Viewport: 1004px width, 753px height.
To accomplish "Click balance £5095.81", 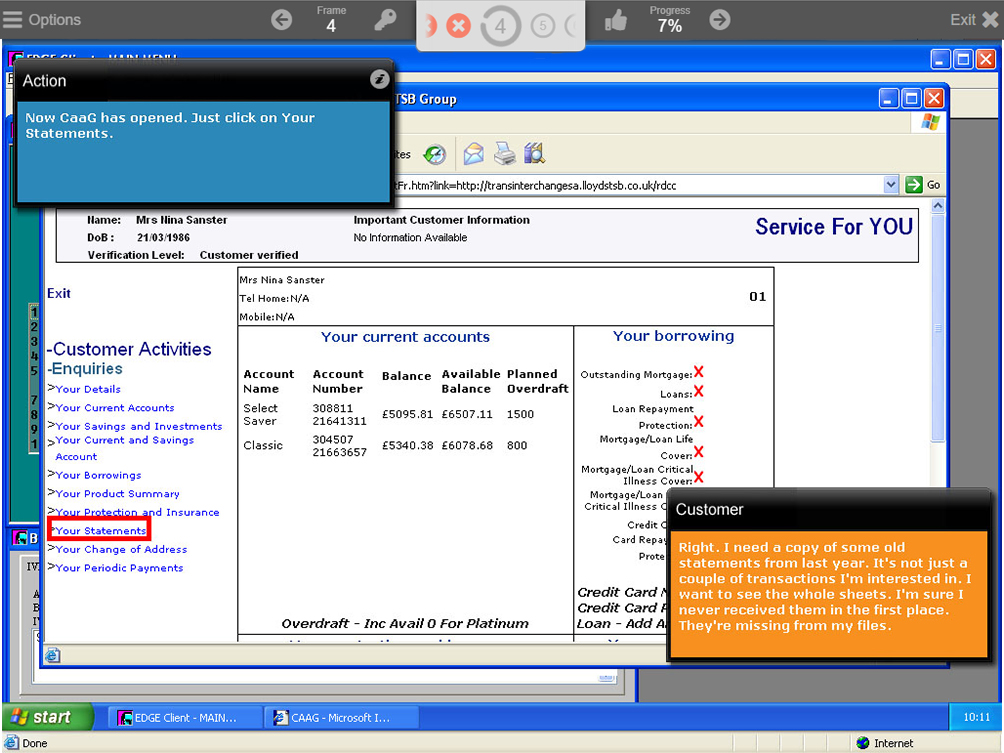I will click(x=408, y=414).
